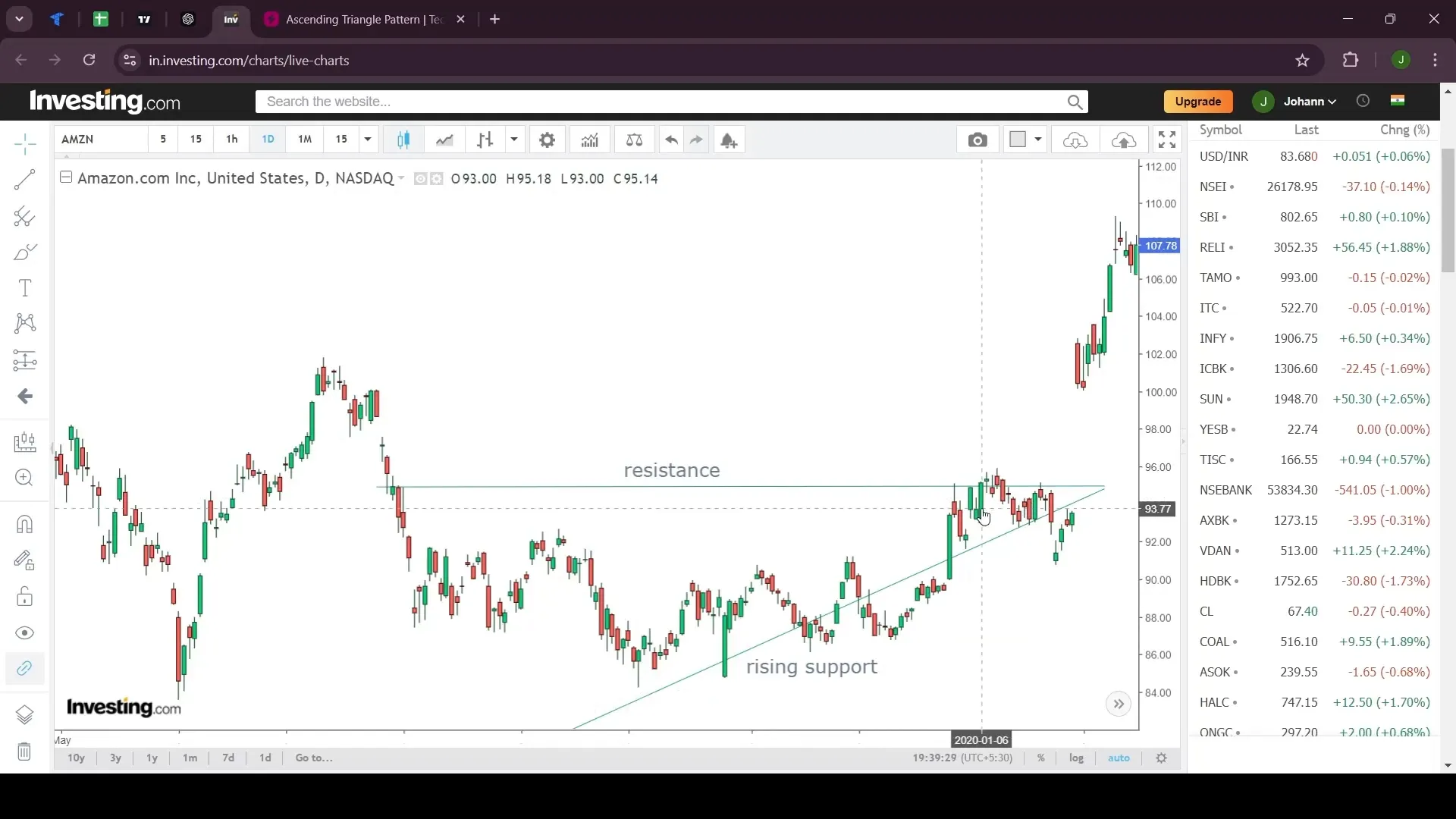The width and height of the screenshot is (1456, 819).
Task: Open the time interval dropdown menu
Action: [x=368, y=139]
